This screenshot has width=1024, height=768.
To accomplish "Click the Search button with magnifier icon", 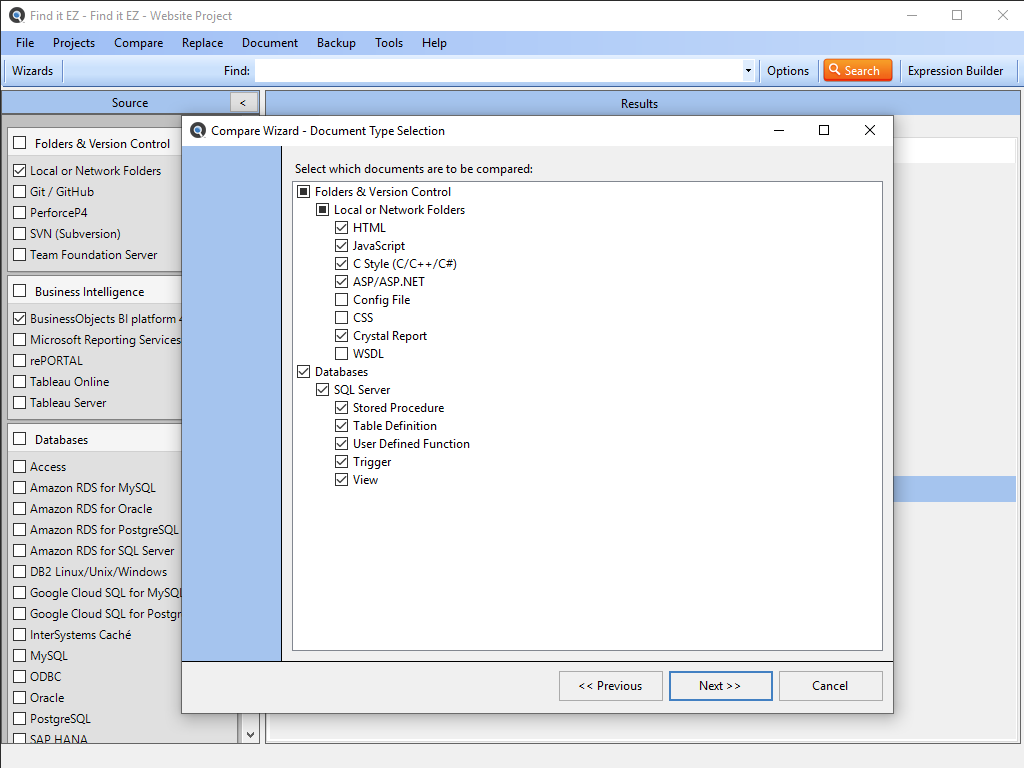I will 857,70.
